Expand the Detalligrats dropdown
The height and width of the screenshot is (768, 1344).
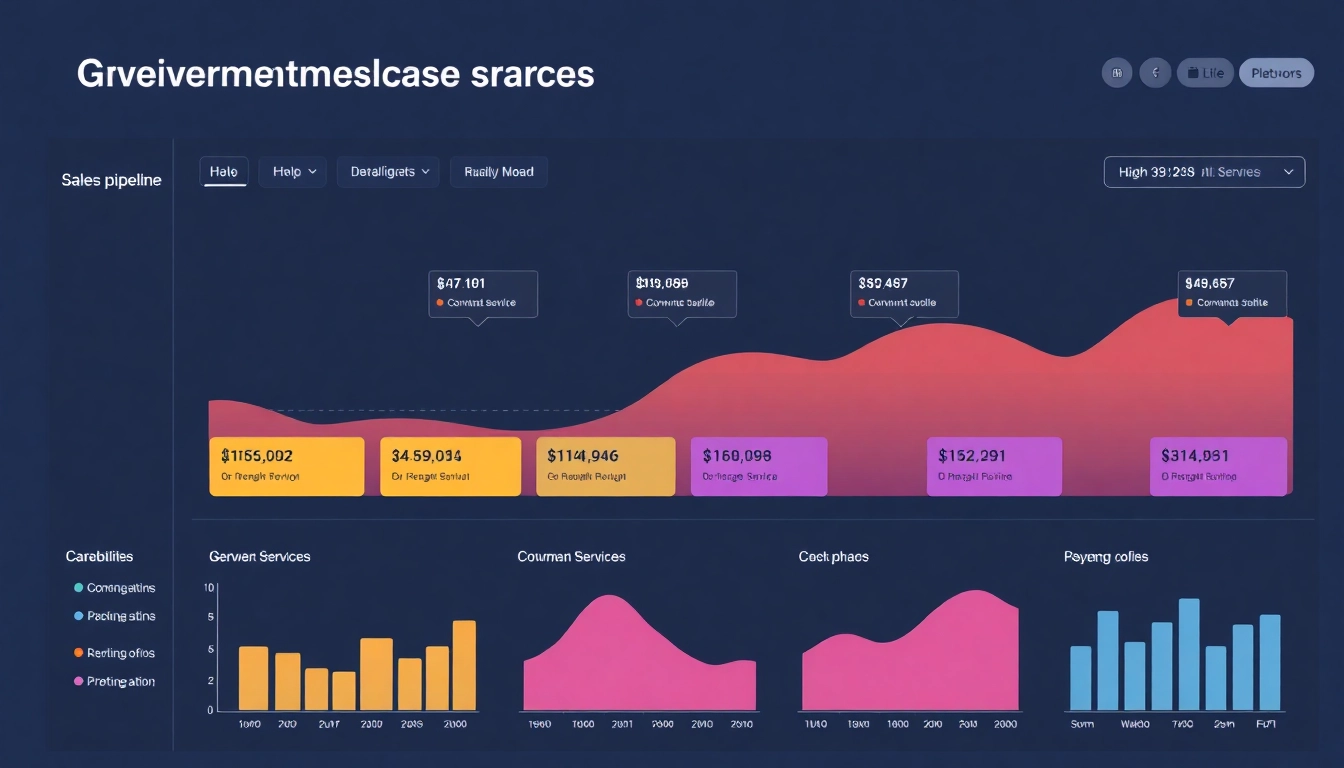(x=389, y=172)
